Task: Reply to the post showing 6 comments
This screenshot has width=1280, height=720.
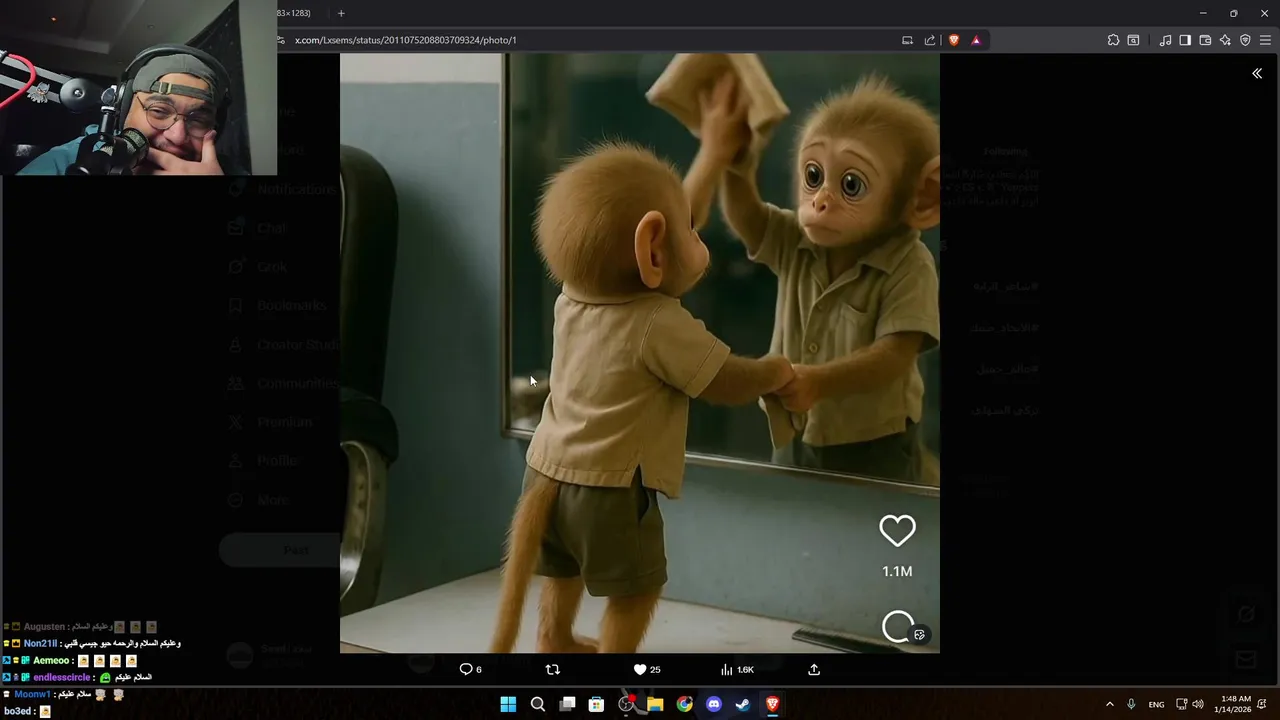Action: [470, 669]
